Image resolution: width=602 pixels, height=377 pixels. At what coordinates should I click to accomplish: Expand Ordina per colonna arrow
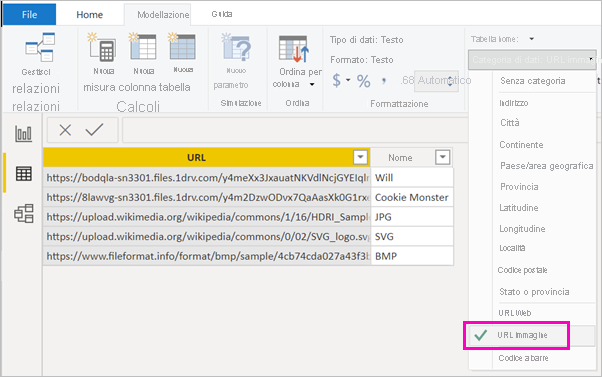tap(312, 84)
